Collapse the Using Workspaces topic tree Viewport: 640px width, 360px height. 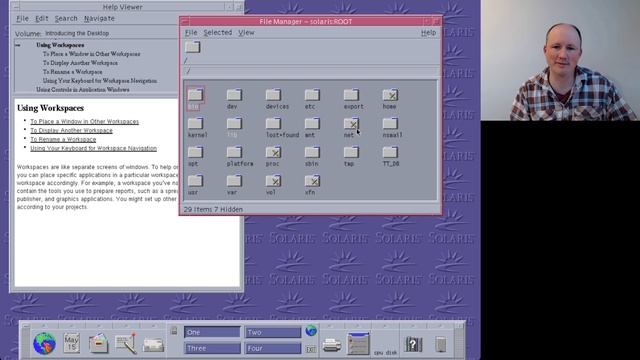pos(18,45)
